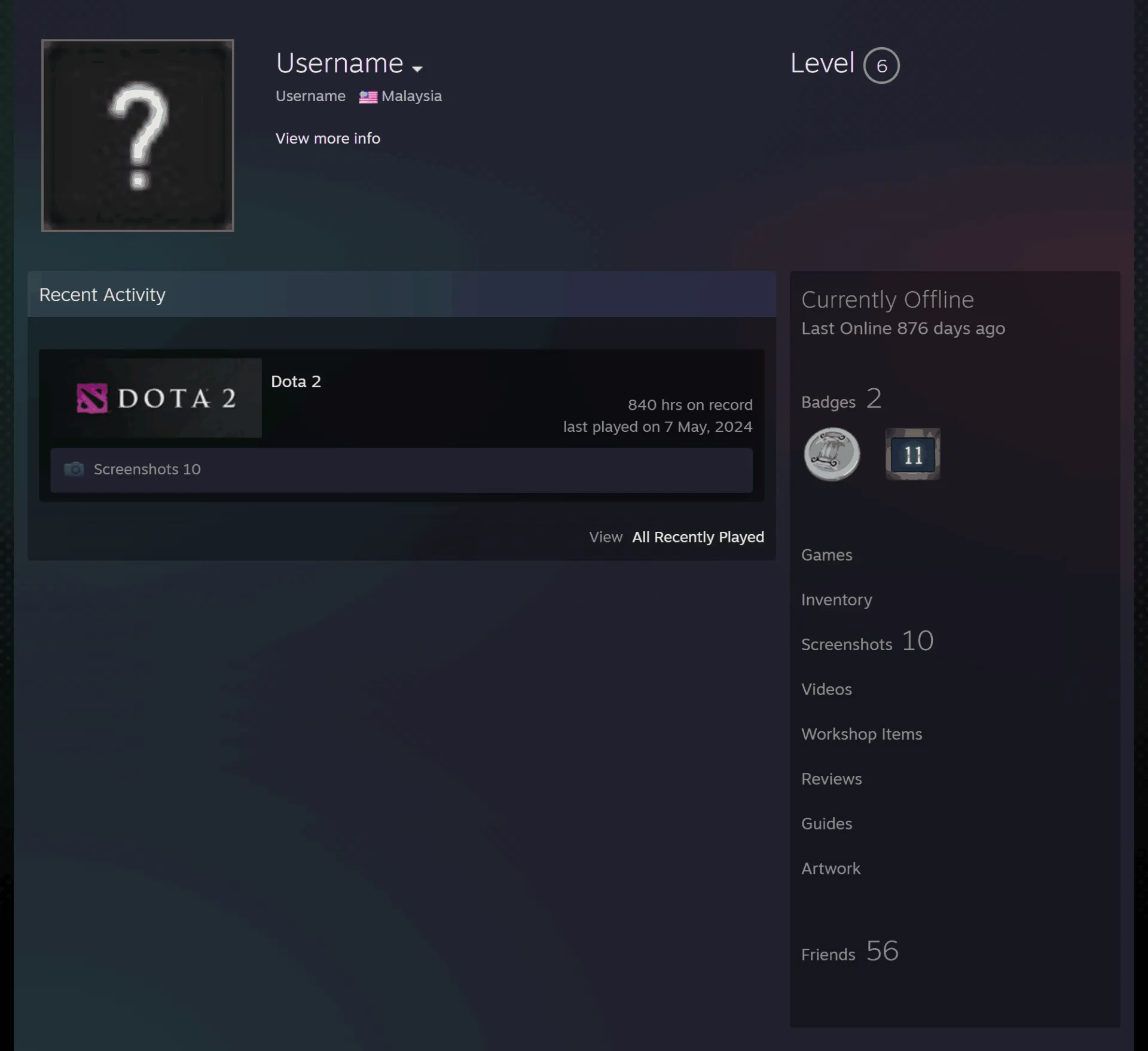View the Friends 56 list
This screenshot has width=1148, height=1051.
[850, 952]
